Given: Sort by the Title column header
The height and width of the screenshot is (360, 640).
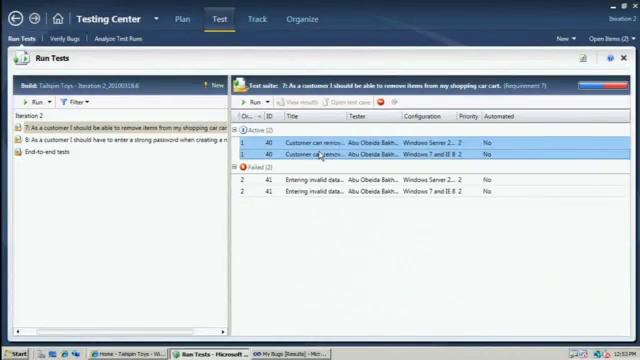Looking at the screenshot, I should [315, 116].
